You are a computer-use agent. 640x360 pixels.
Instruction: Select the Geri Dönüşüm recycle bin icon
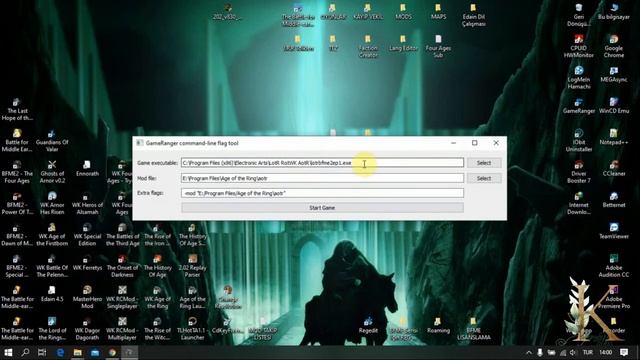click(579, 15)
